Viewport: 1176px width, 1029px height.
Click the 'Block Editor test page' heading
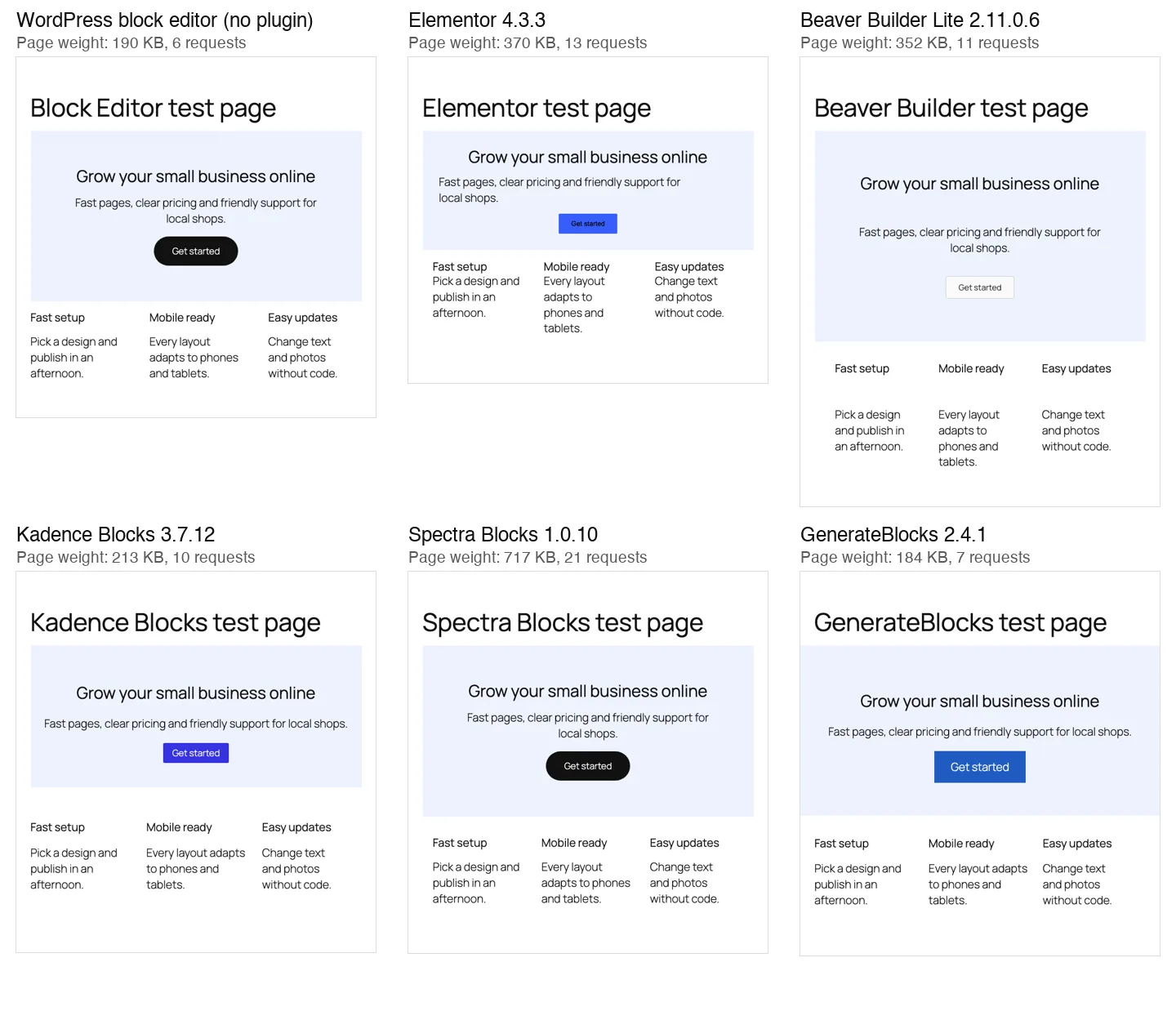pyautogui.click(x=154, y=109)
